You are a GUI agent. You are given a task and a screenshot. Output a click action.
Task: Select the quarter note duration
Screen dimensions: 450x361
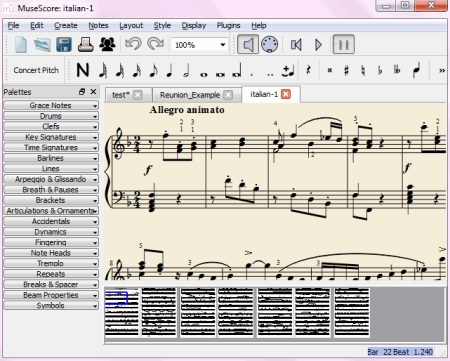(x=170, y=70)
